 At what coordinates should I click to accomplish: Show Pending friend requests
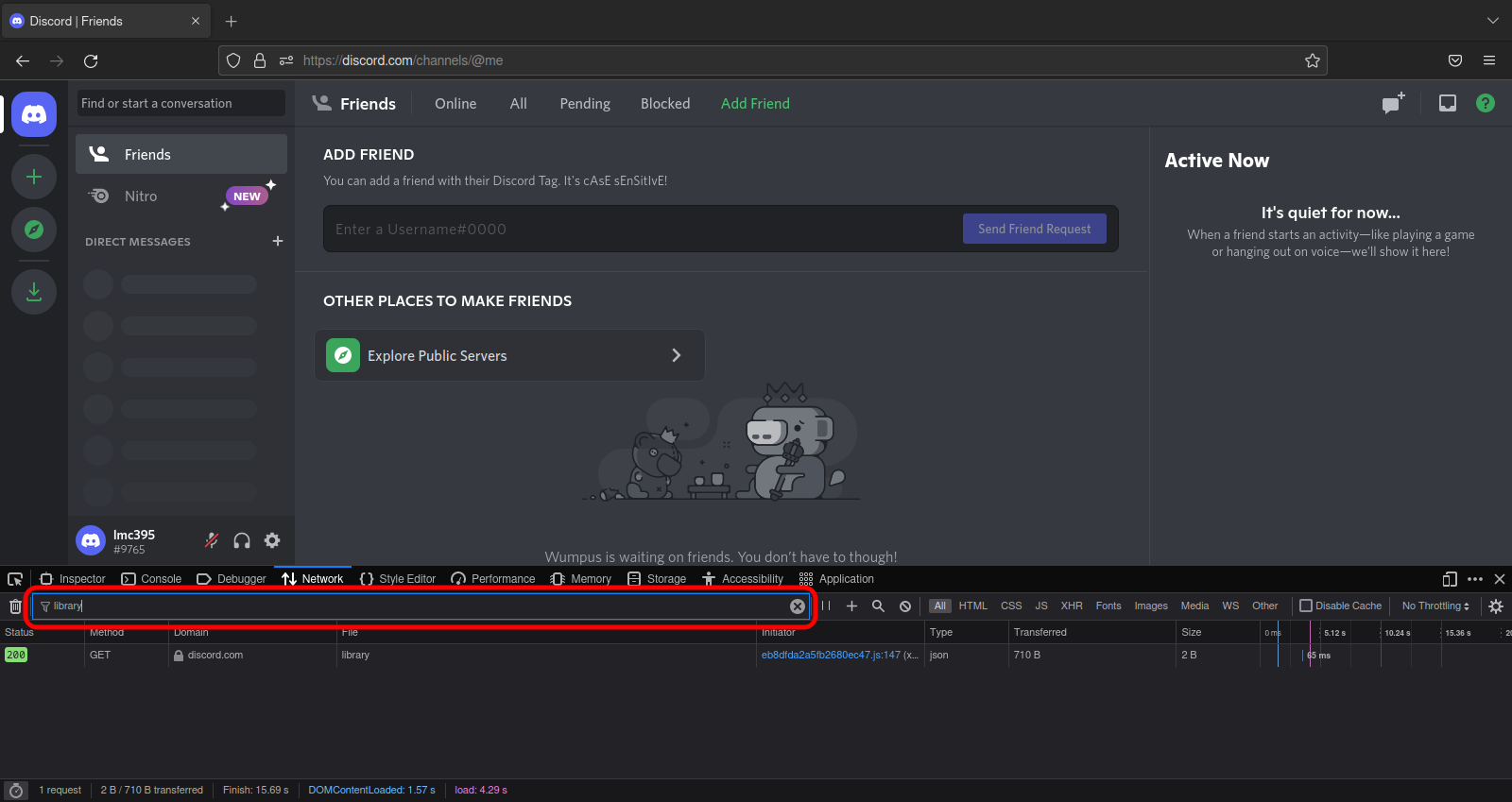point(585,104)
